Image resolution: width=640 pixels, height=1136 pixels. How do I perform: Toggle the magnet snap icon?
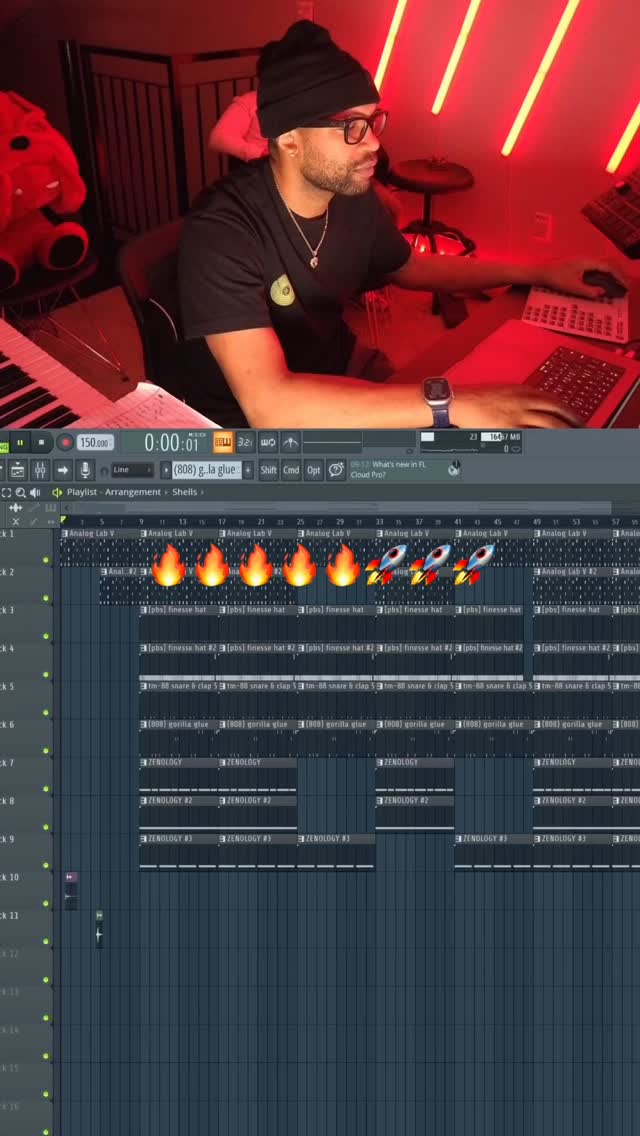(x=104, y=471)
